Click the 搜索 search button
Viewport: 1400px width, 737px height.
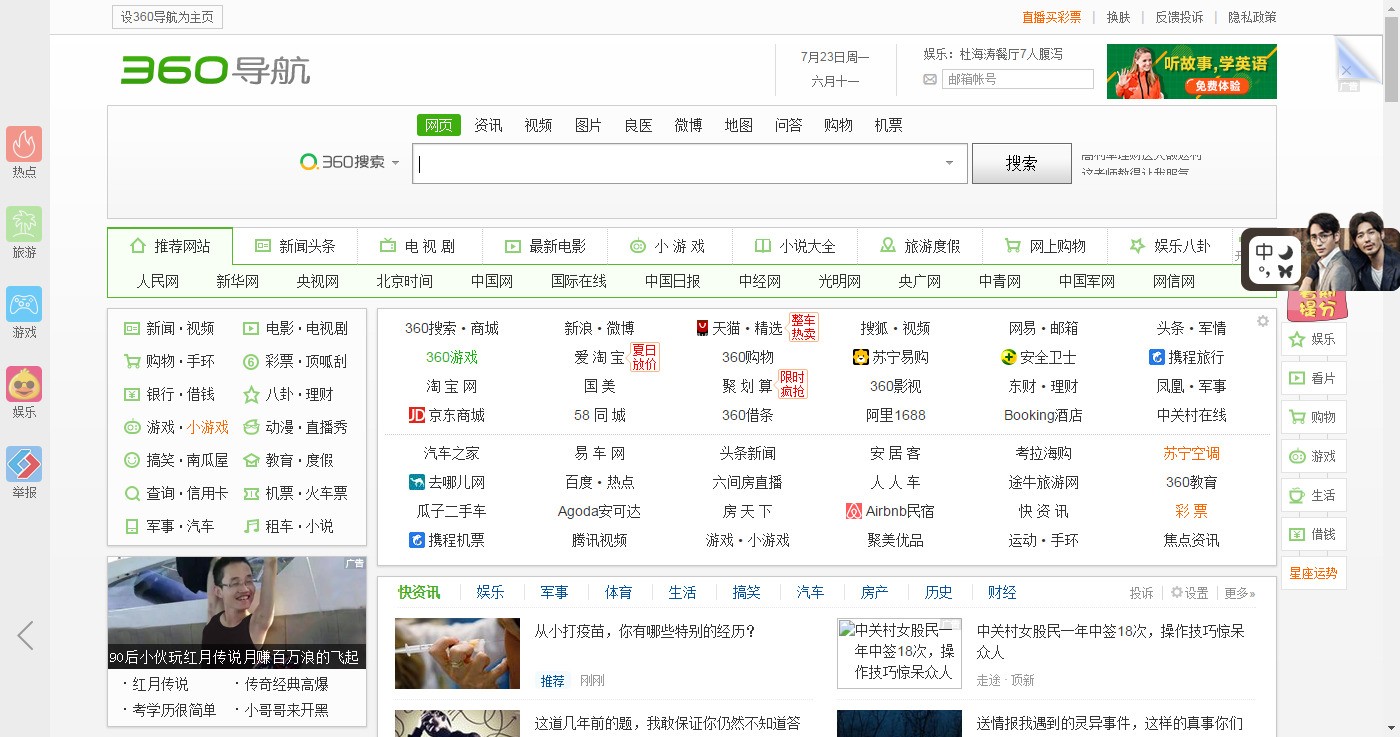point(1021,163)
